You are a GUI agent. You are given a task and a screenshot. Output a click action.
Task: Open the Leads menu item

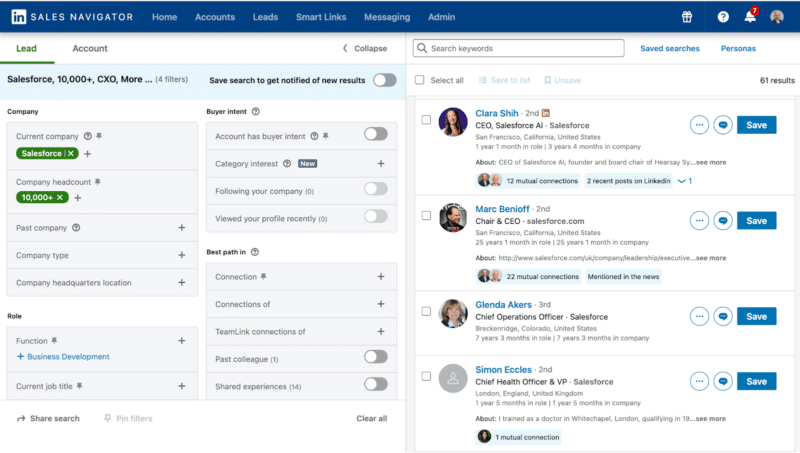(265, 17)
